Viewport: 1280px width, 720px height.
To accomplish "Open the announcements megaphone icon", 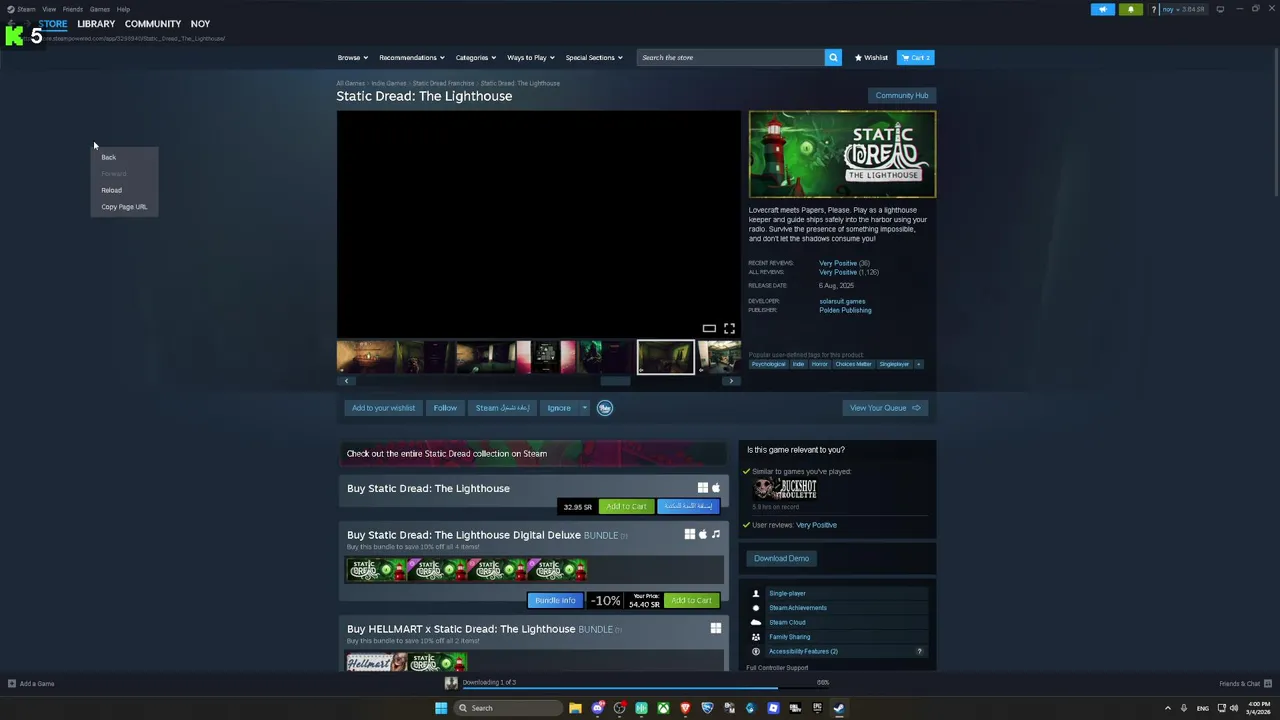I will click(1102, 9).
